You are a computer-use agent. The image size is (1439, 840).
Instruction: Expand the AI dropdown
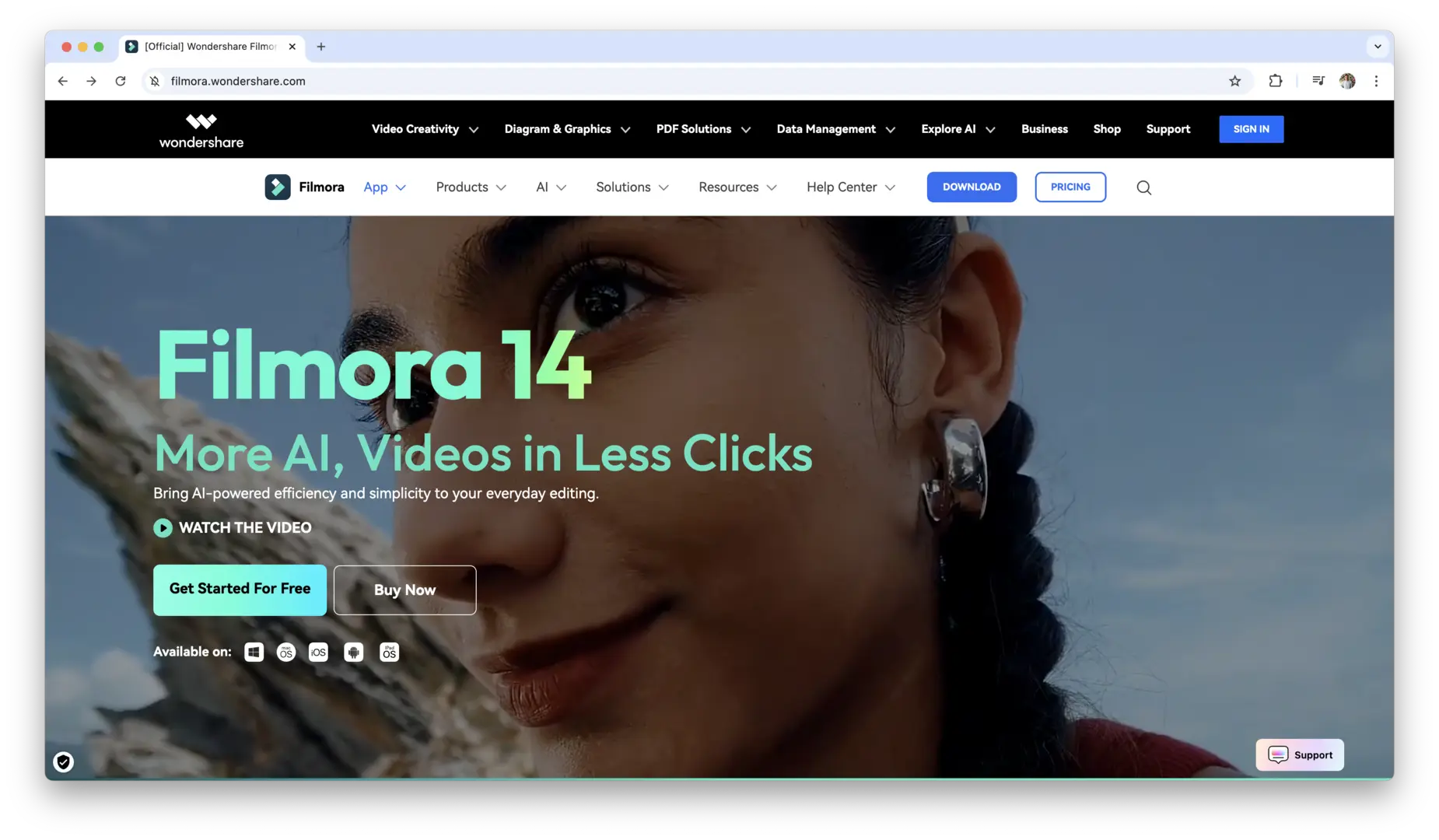[551, 187]
